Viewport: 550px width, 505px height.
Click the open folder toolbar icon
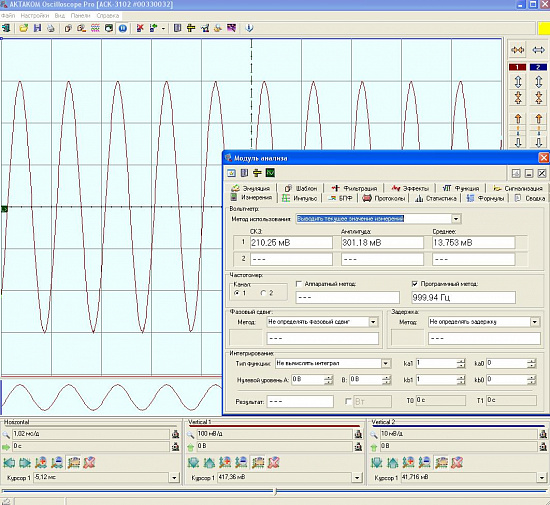click(x=24, y=28)
